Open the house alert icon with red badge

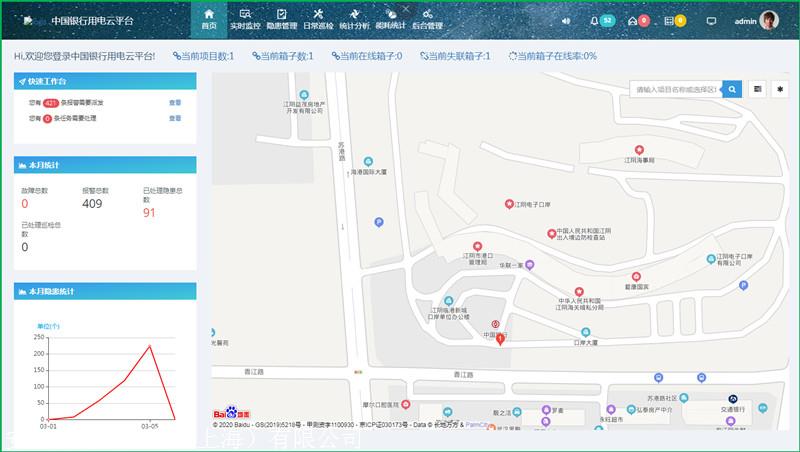point(638,20)
